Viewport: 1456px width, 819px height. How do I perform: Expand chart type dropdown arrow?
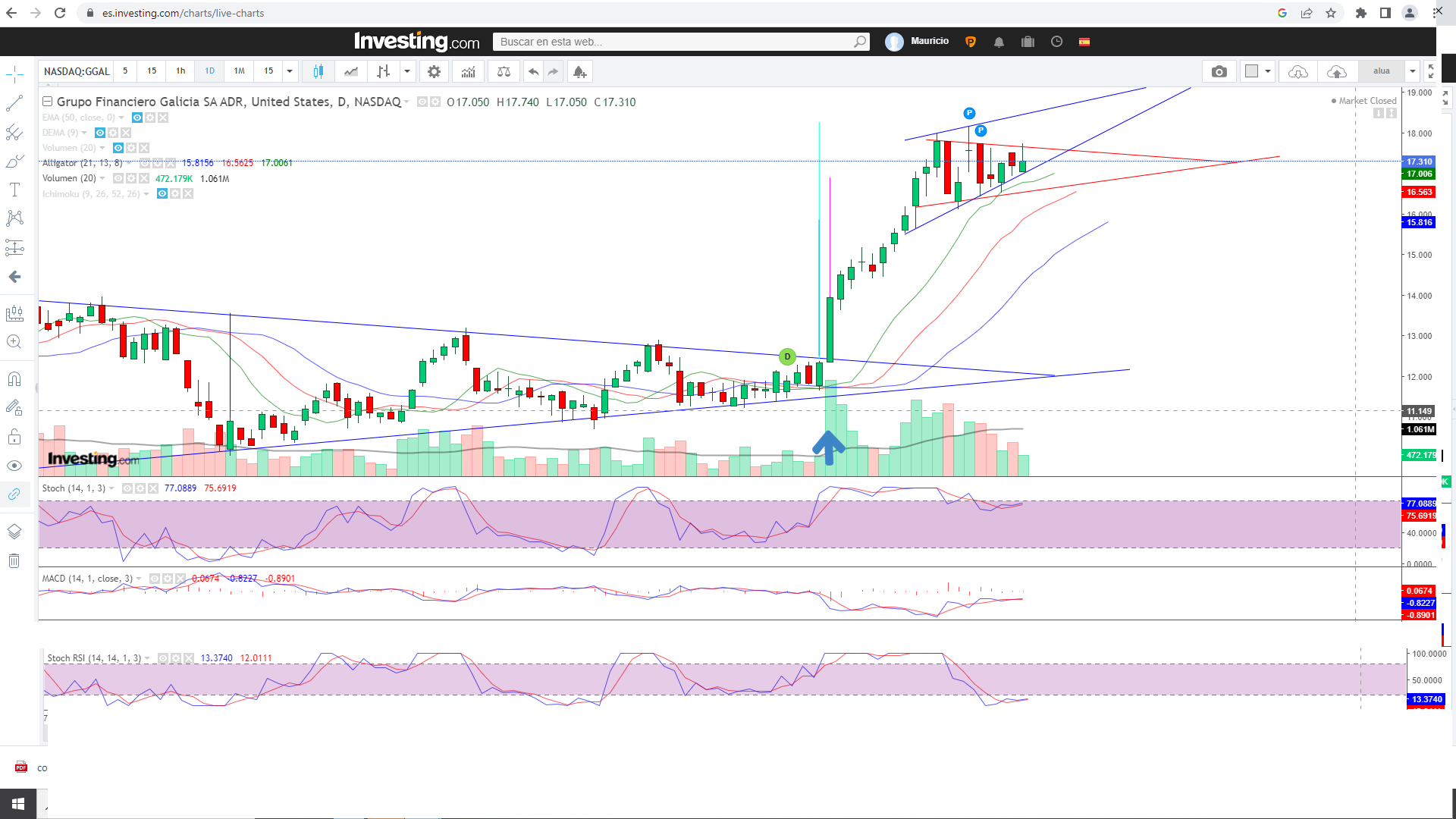407,71
